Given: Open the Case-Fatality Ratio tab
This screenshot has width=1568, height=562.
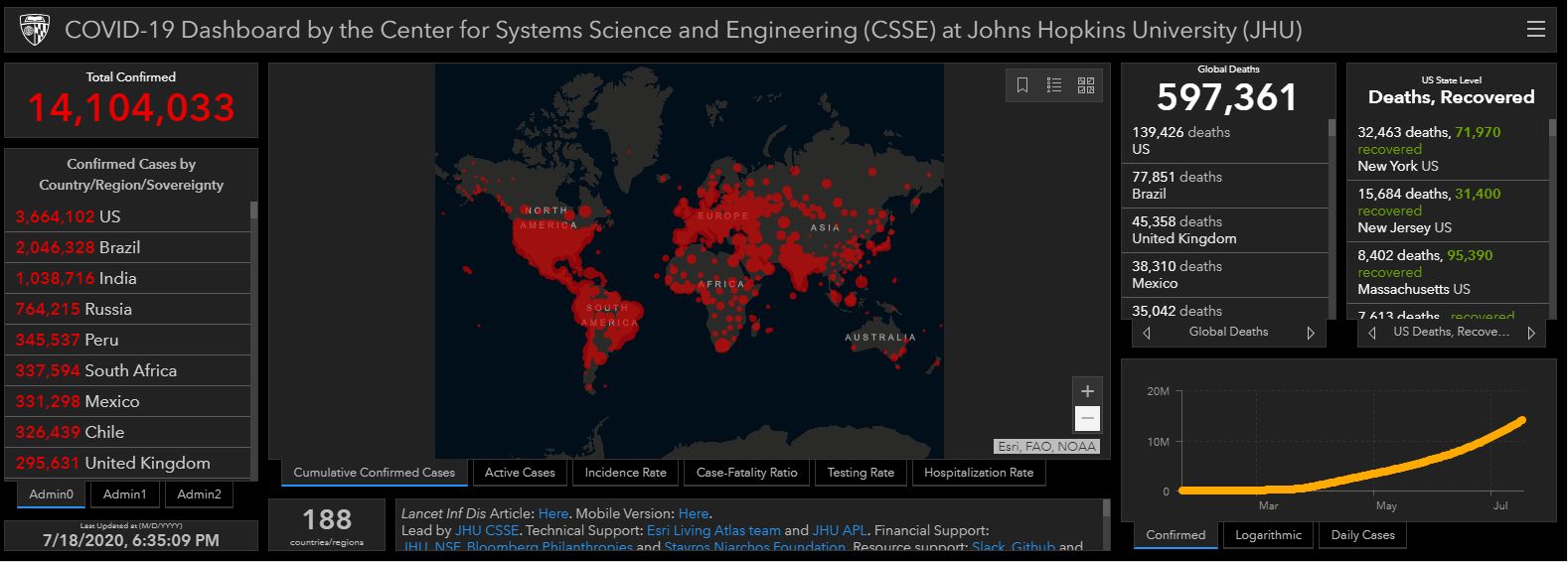Looking at the screenshot, I should coord(747,473).
